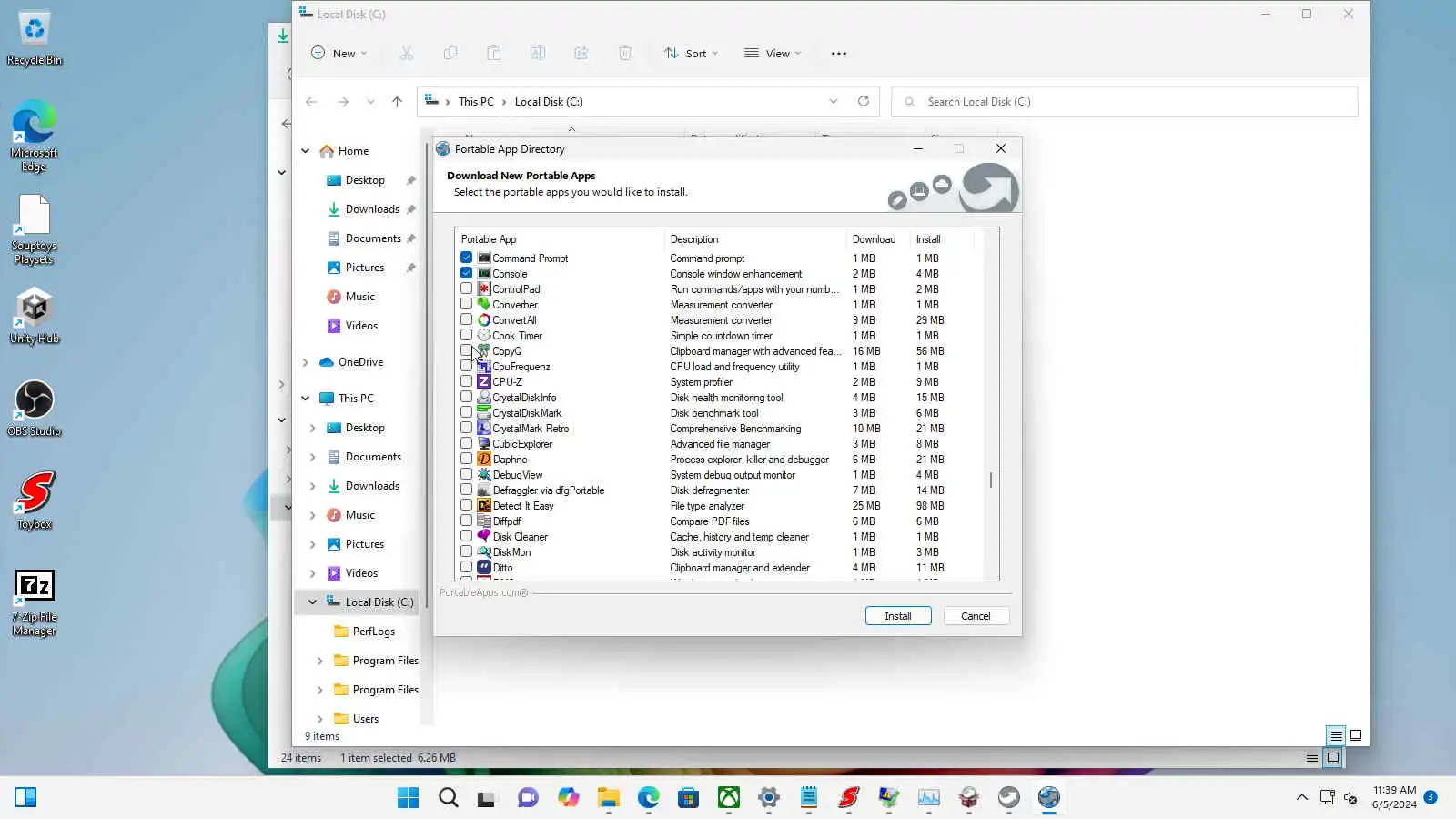This screenshot has width=1456, height=819.
Task: Open the address bar history dropdown chevron
Action: coord(834,102)
